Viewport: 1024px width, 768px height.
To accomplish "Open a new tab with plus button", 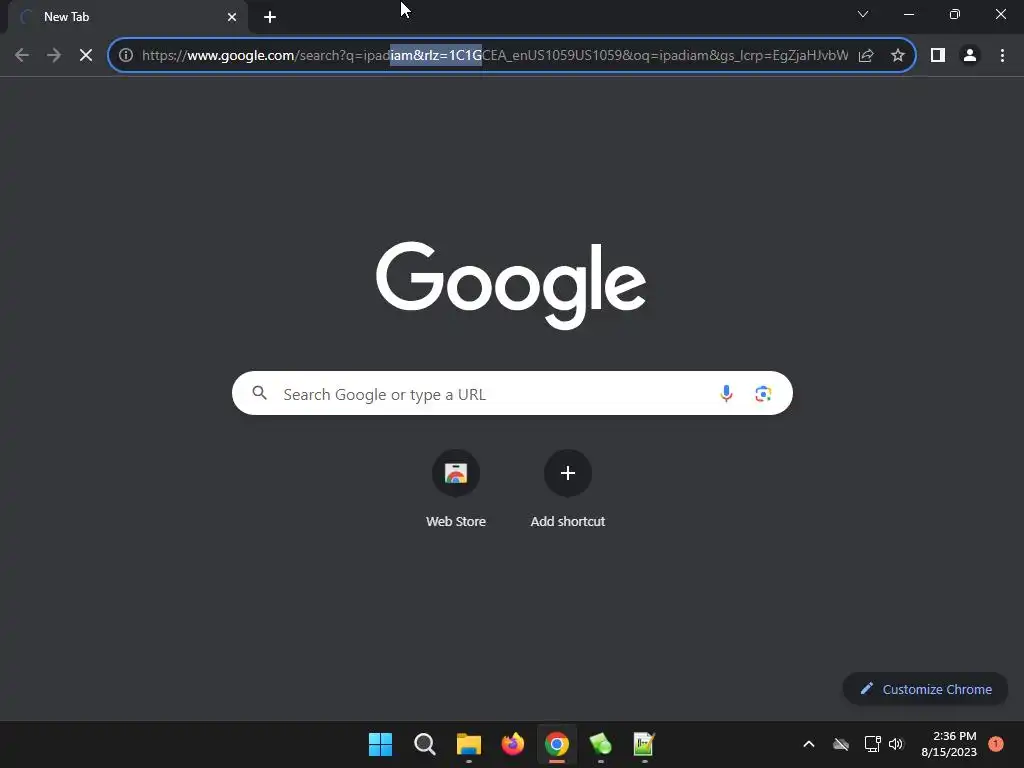I will pos(270,17).
